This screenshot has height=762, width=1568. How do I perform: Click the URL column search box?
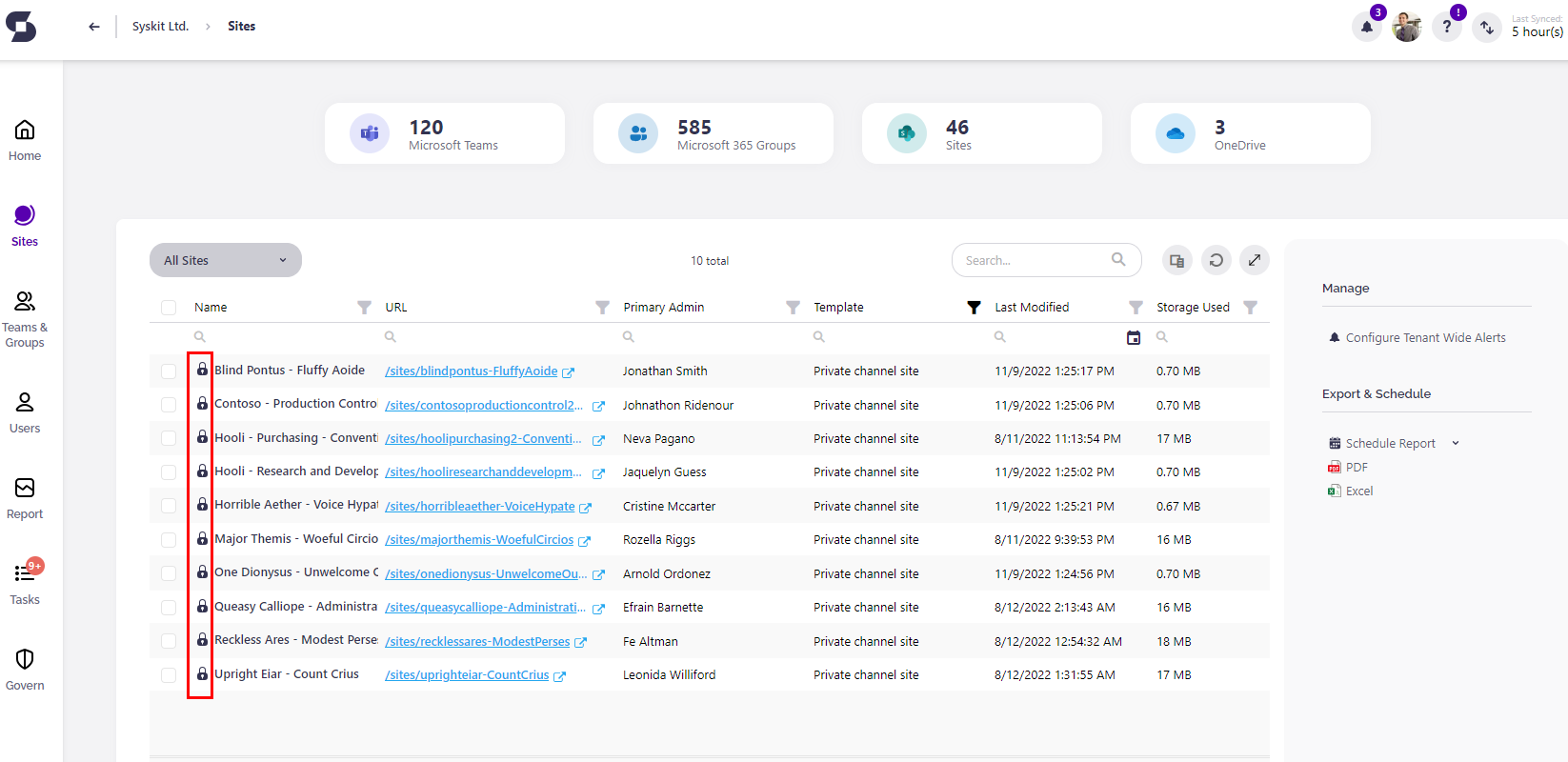(496, 337)
